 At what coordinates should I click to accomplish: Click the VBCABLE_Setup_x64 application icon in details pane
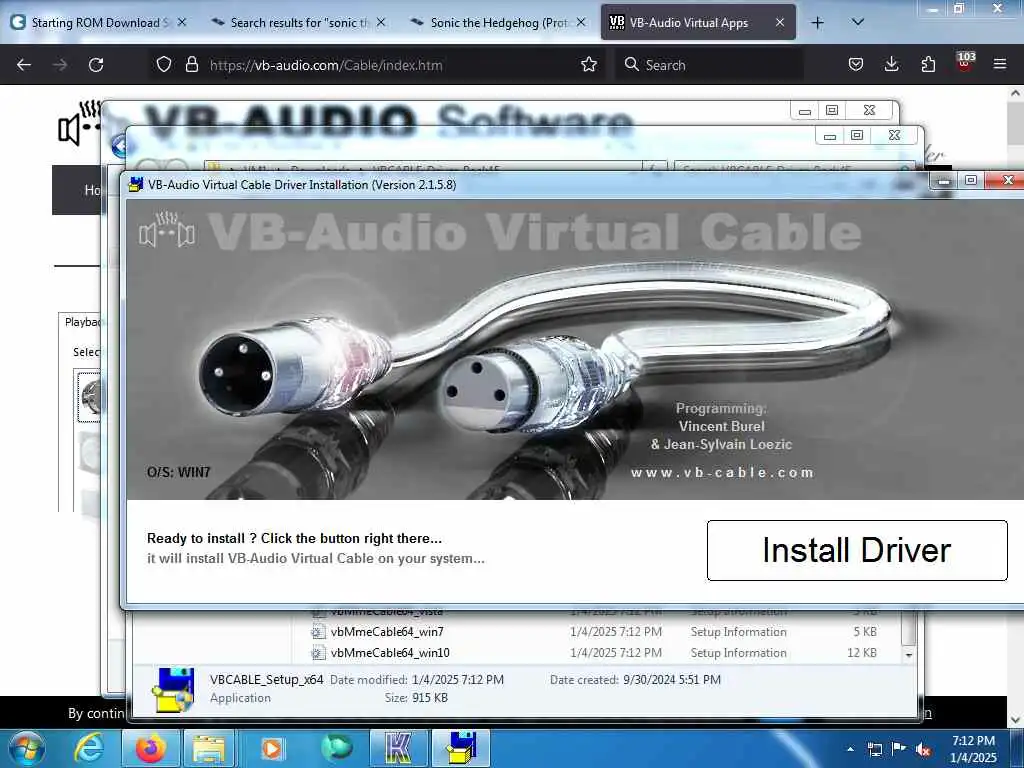[x=172, y=690]
